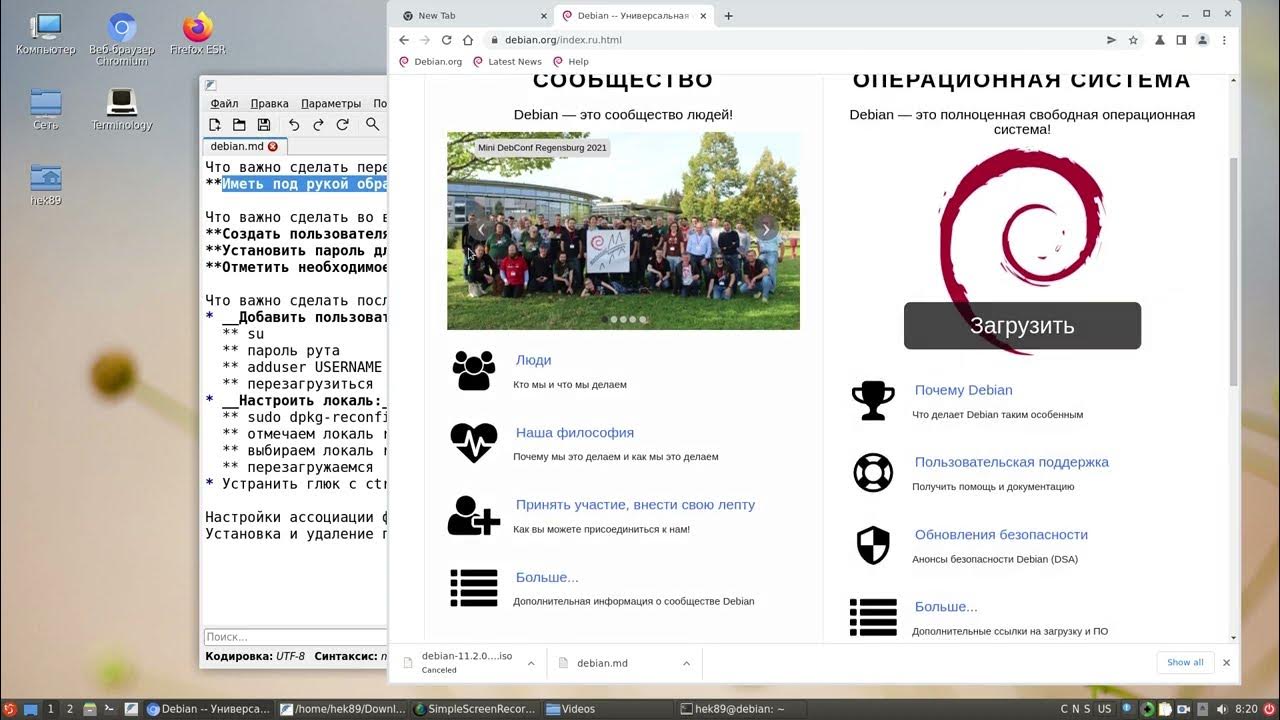Click the Mini DebConf Regensburg group photo
Viewport: 1280px width, 720px height.
[x=623, y=231]
